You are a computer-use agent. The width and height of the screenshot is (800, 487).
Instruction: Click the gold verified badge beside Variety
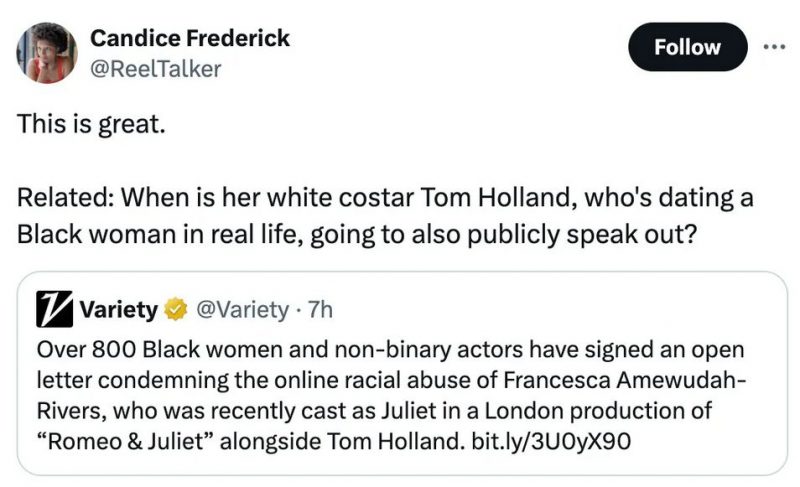tap(174, 310)
